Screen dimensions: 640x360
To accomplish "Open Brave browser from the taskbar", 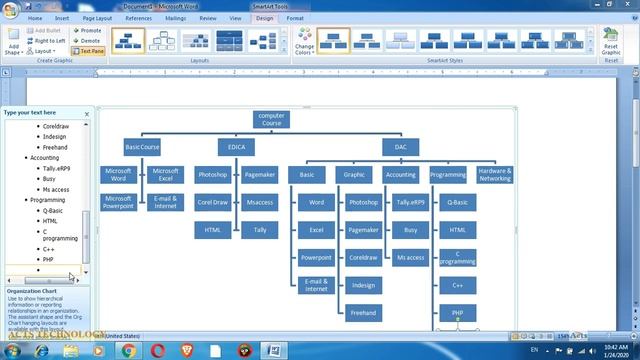I will (x=187, y=351).
